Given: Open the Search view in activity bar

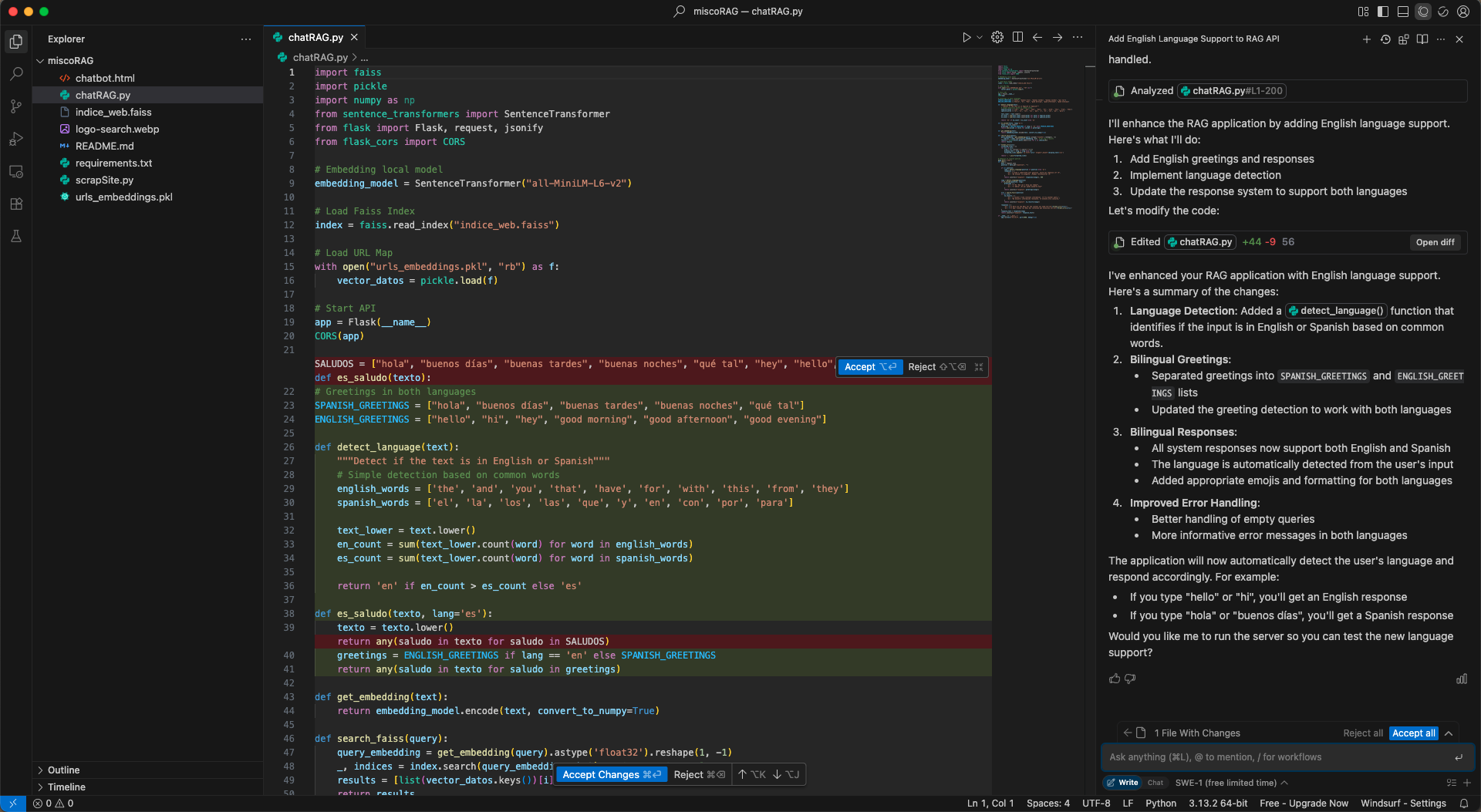Looking at the screenshot, I should pos(16,74).
